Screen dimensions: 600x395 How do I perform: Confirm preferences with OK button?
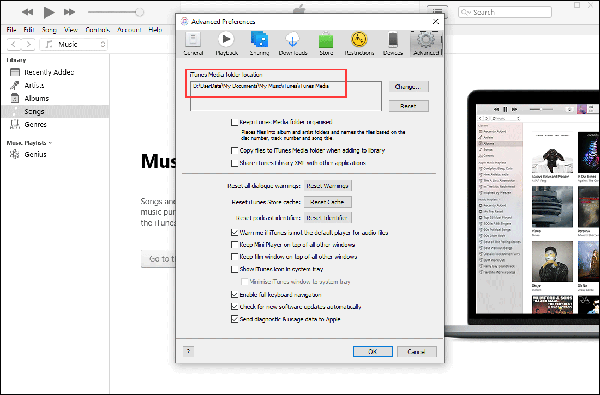click(373, 351)
